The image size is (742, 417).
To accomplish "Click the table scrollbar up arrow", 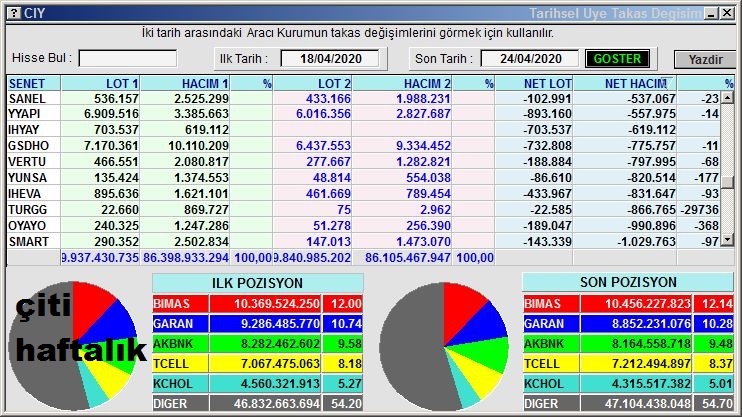I will pos(727,98).
